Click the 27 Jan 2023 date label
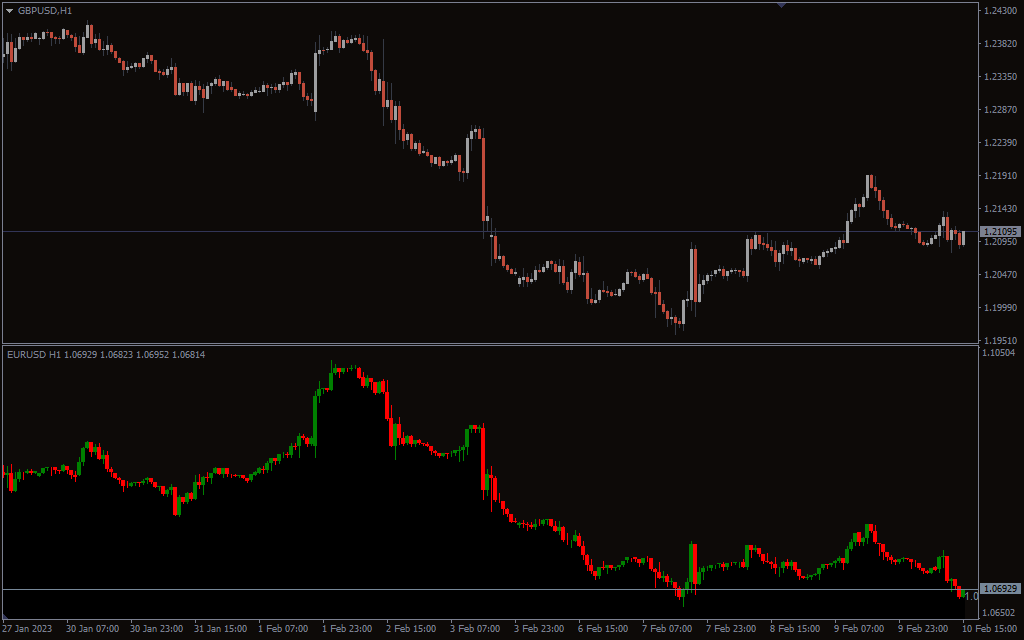Screen dimensions: 1024x640 pyautogui.click(x=28, y=629)
